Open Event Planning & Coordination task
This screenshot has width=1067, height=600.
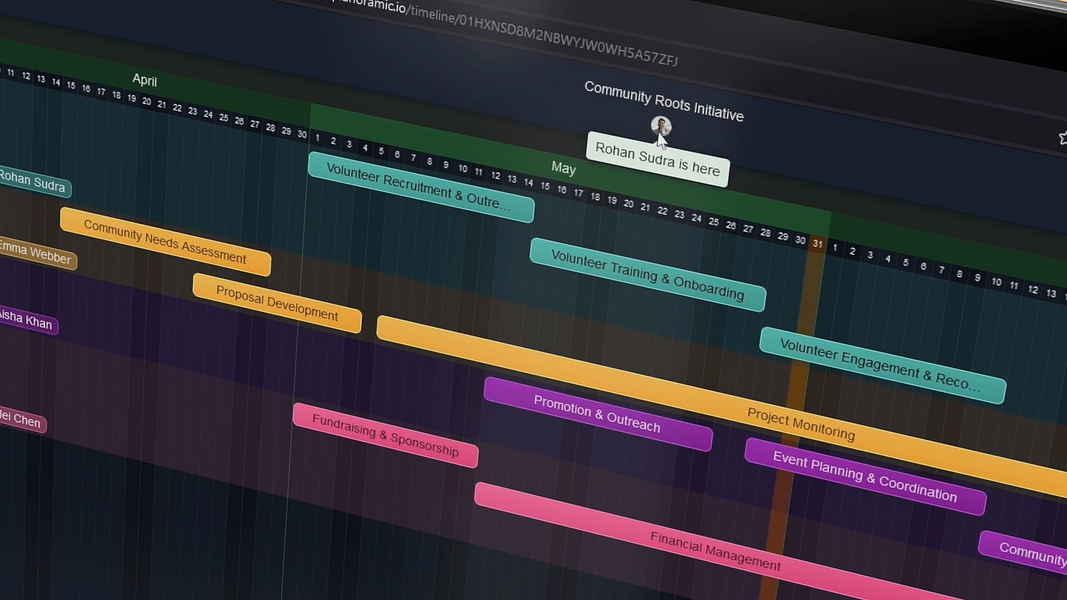coord(865,477)
